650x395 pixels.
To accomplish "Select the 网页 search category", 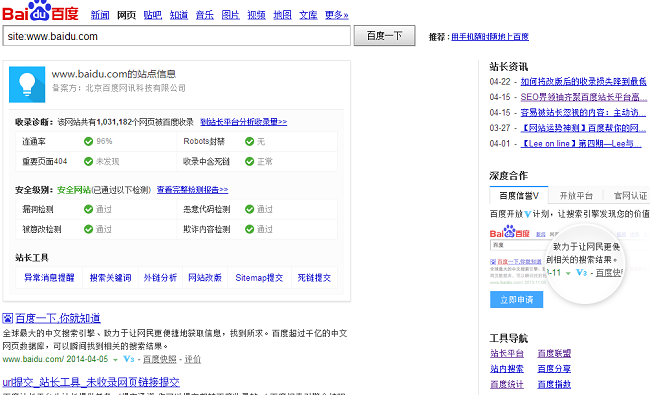I will [126, 15].
